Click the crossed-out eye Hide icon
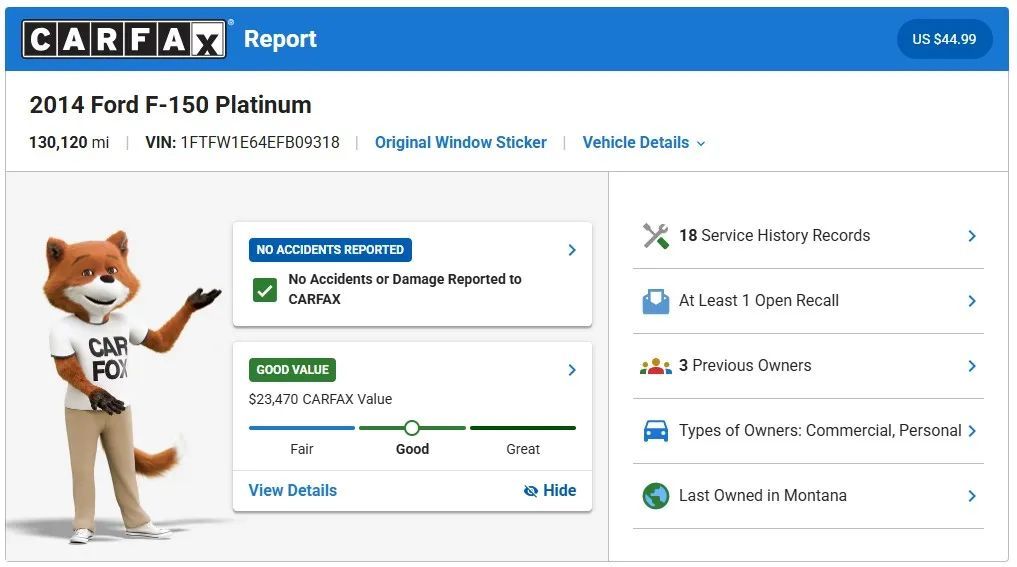Viewport: 1017px width, 567px height. click(x=531, y=491)
